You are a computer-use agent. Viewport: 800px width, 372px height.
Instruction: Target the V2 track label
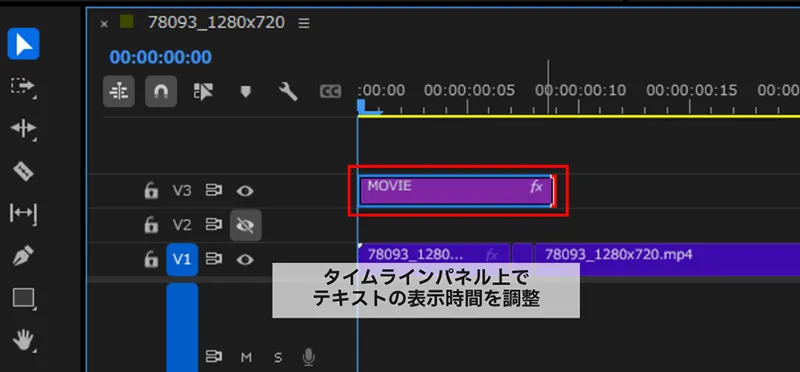pos(182,225)
